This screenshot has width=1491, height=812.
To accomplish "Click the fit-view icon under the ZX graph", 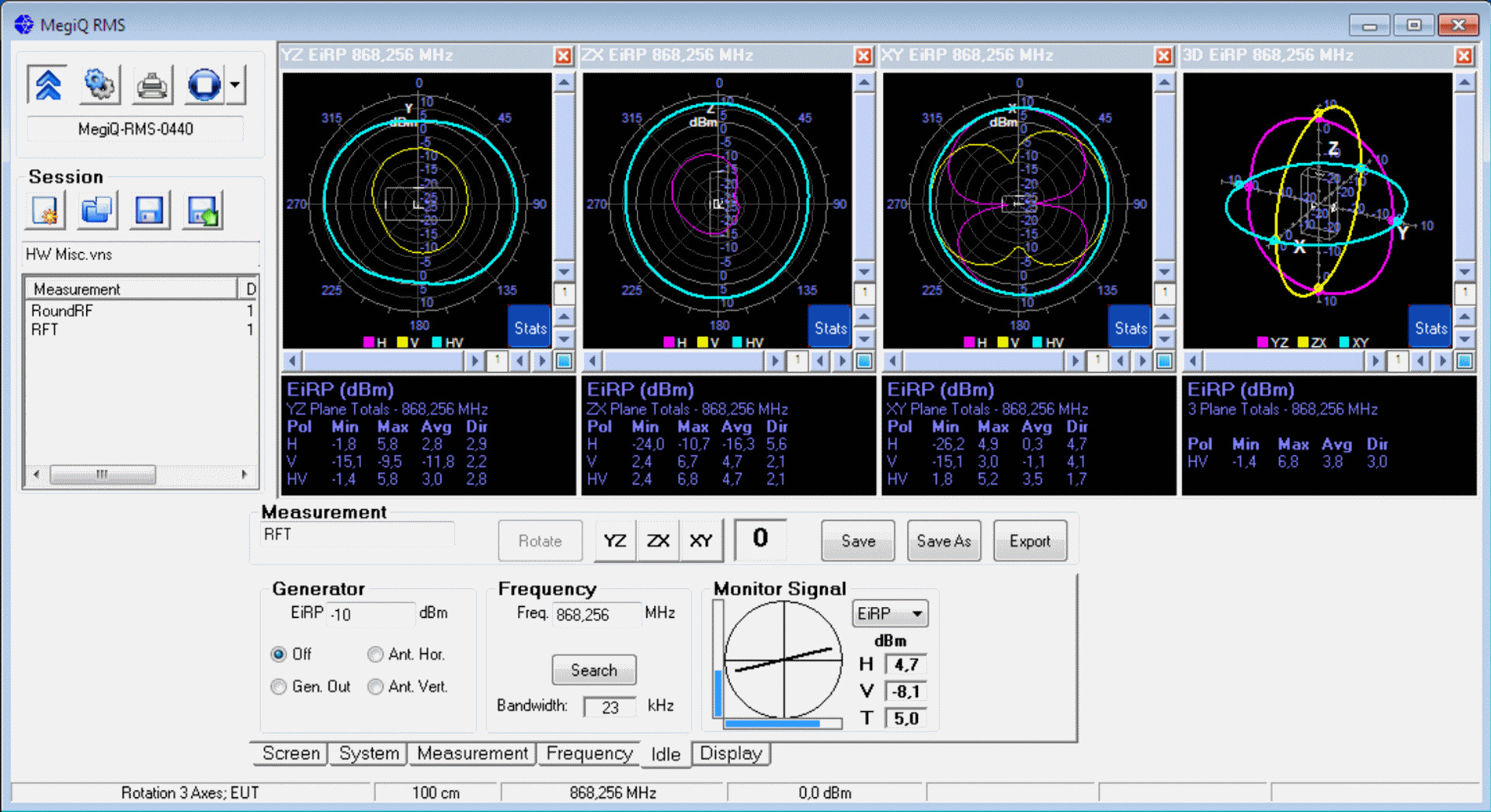I will [x=864, y=361].
